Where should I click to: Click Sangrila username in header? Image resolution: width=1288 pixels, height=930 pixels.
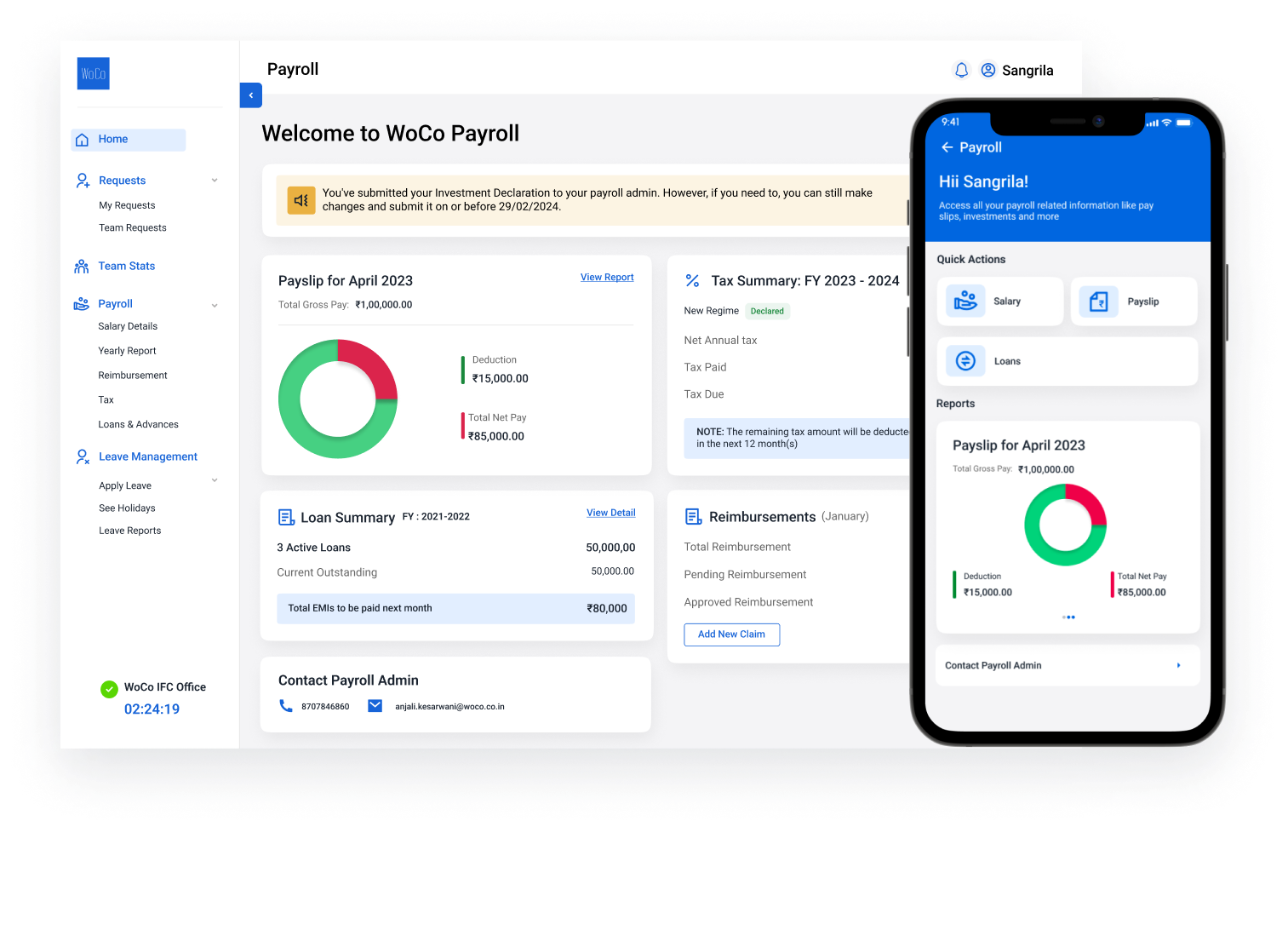(1028, 71)
